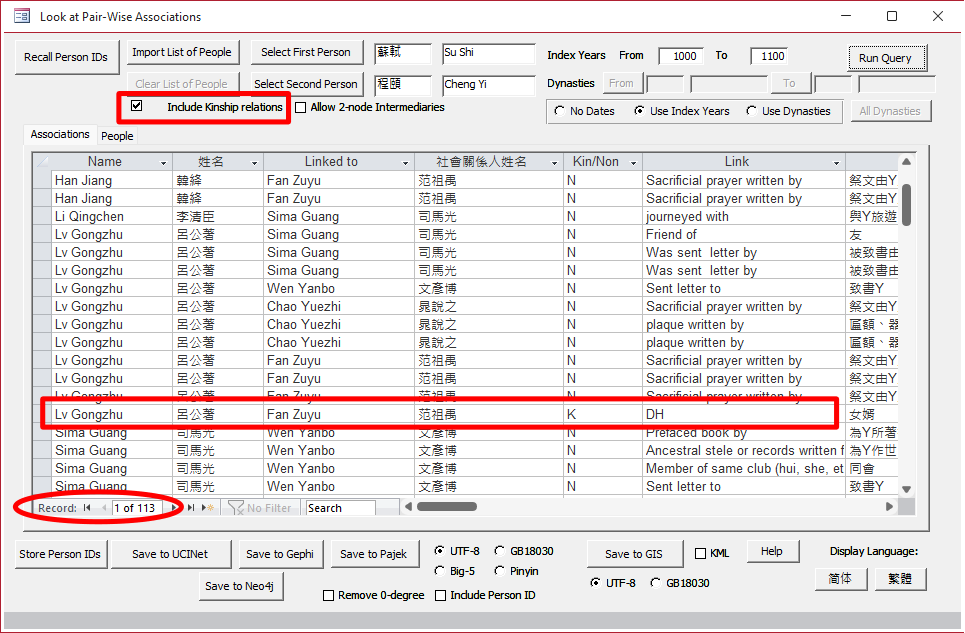Open Name column filter dropdown

point(164,162)
